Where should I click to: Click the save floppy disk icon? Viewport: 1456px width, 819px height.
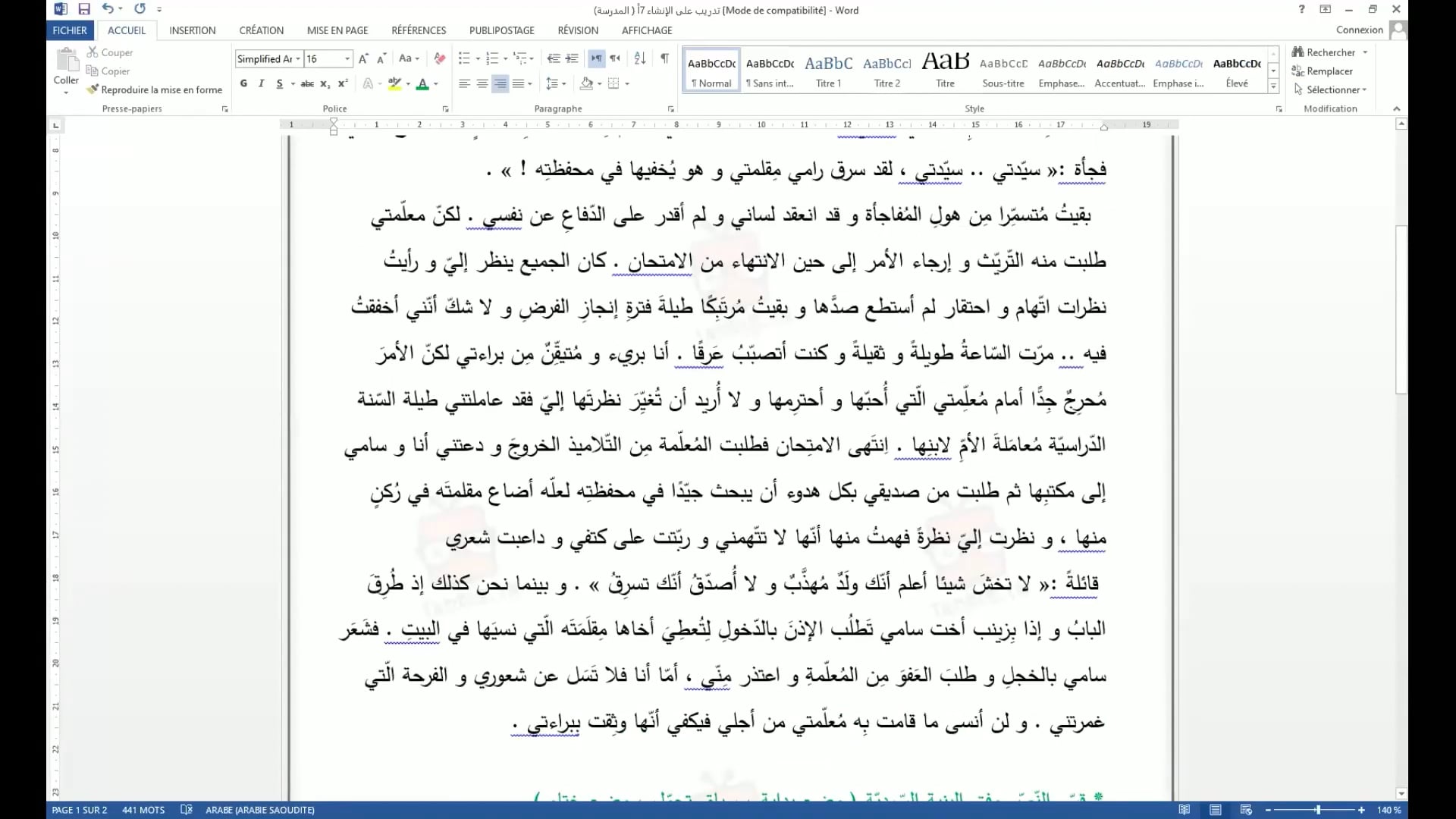[84, 9]
